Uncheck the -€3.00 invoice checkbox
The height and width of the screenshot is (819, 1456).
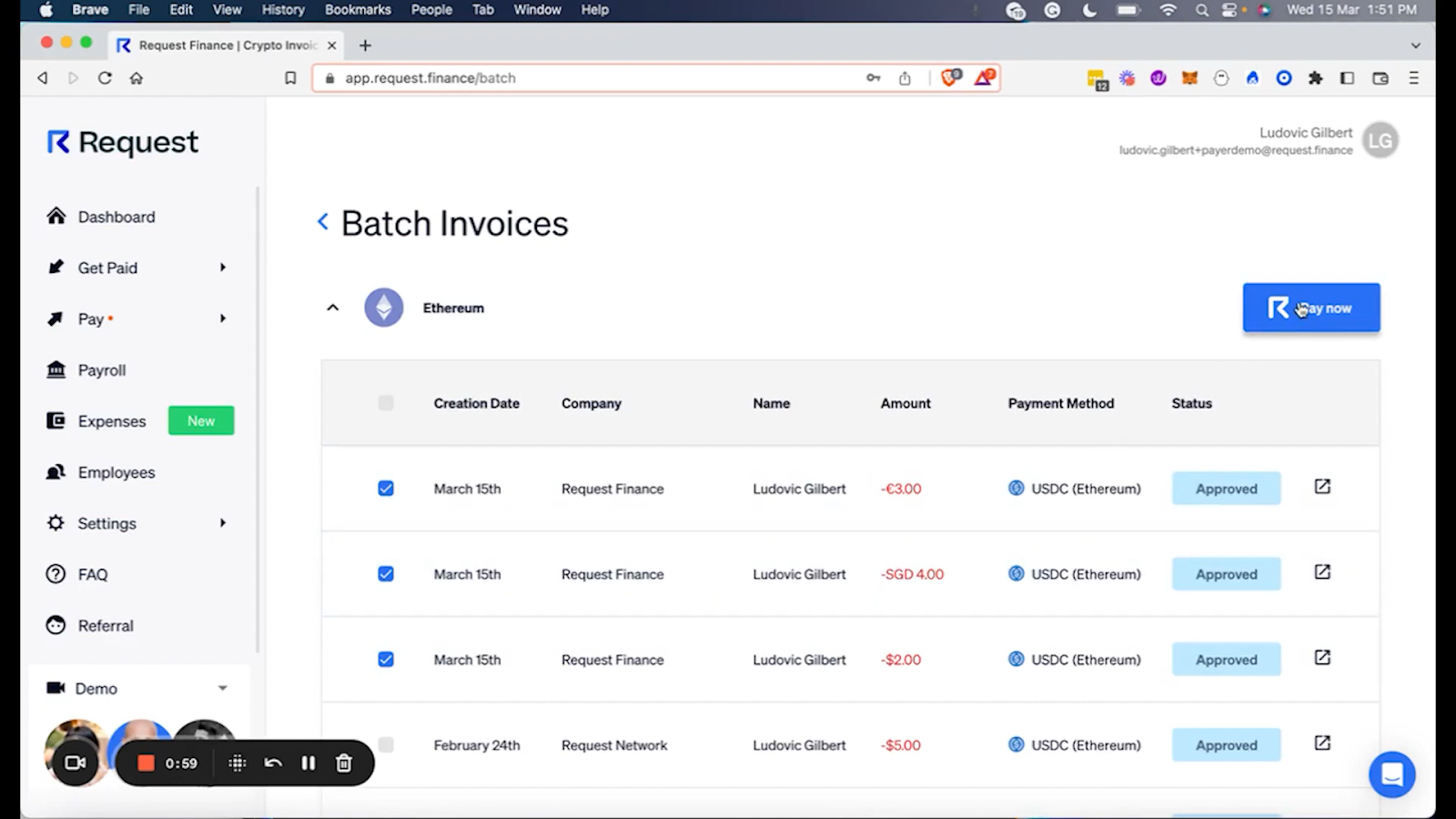(x=386, y=489)
